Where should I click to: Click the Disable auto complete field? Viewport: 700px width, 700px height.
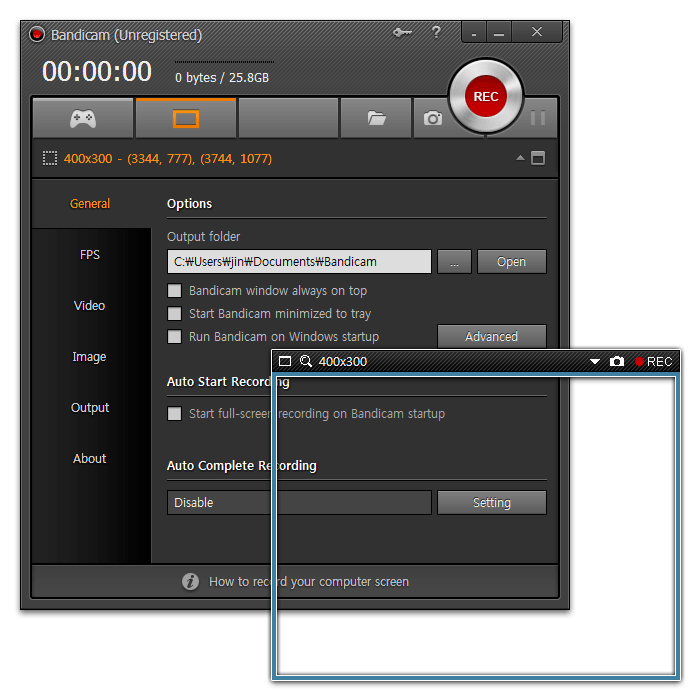pos(299,503)
